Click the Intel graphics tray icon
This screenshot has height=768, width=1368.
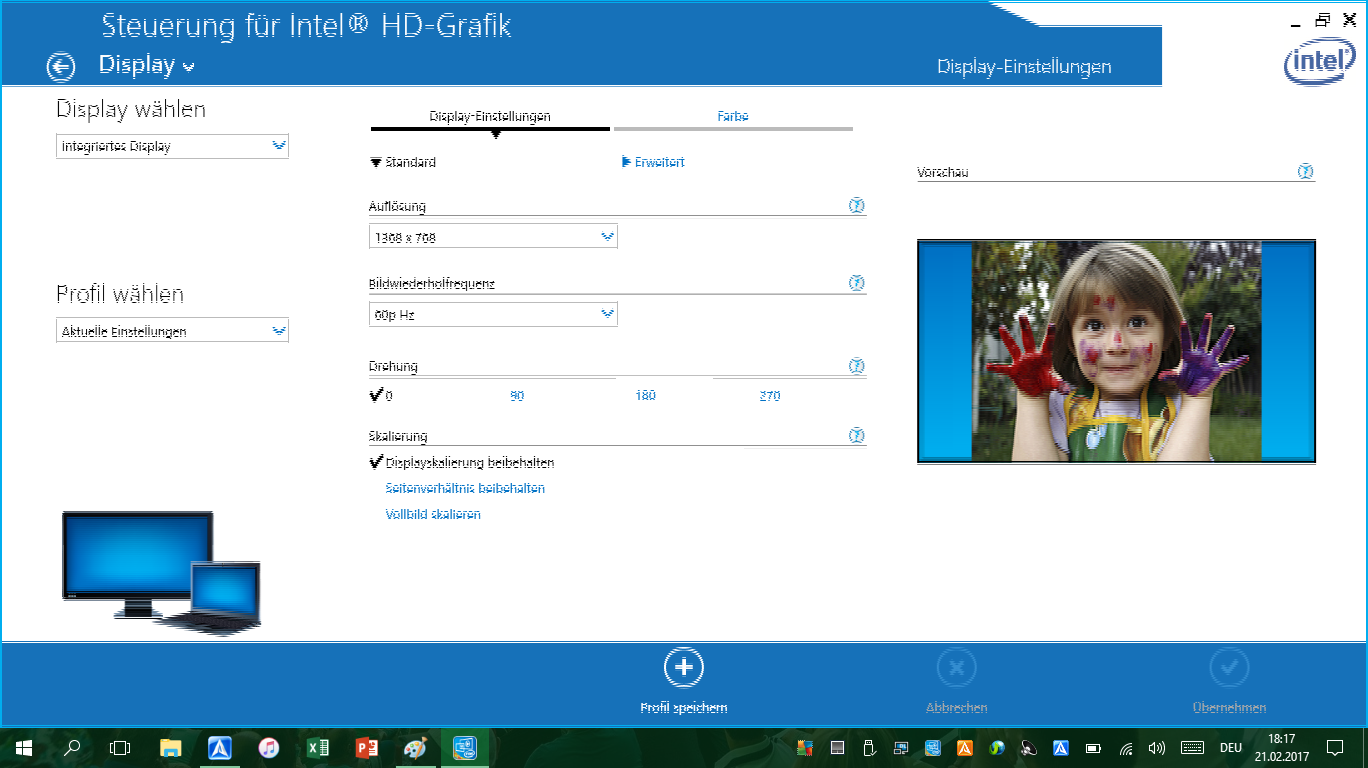(x=933, y=748)
